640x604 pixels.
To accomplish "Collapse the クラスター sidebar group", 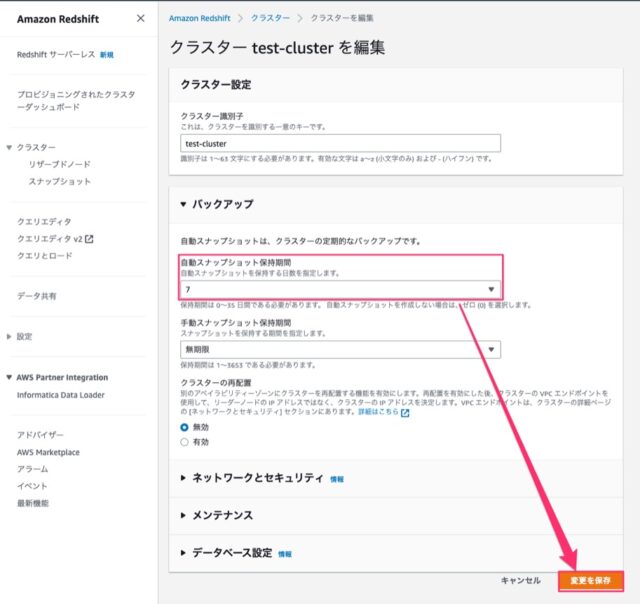I will [x=9, y=147].
